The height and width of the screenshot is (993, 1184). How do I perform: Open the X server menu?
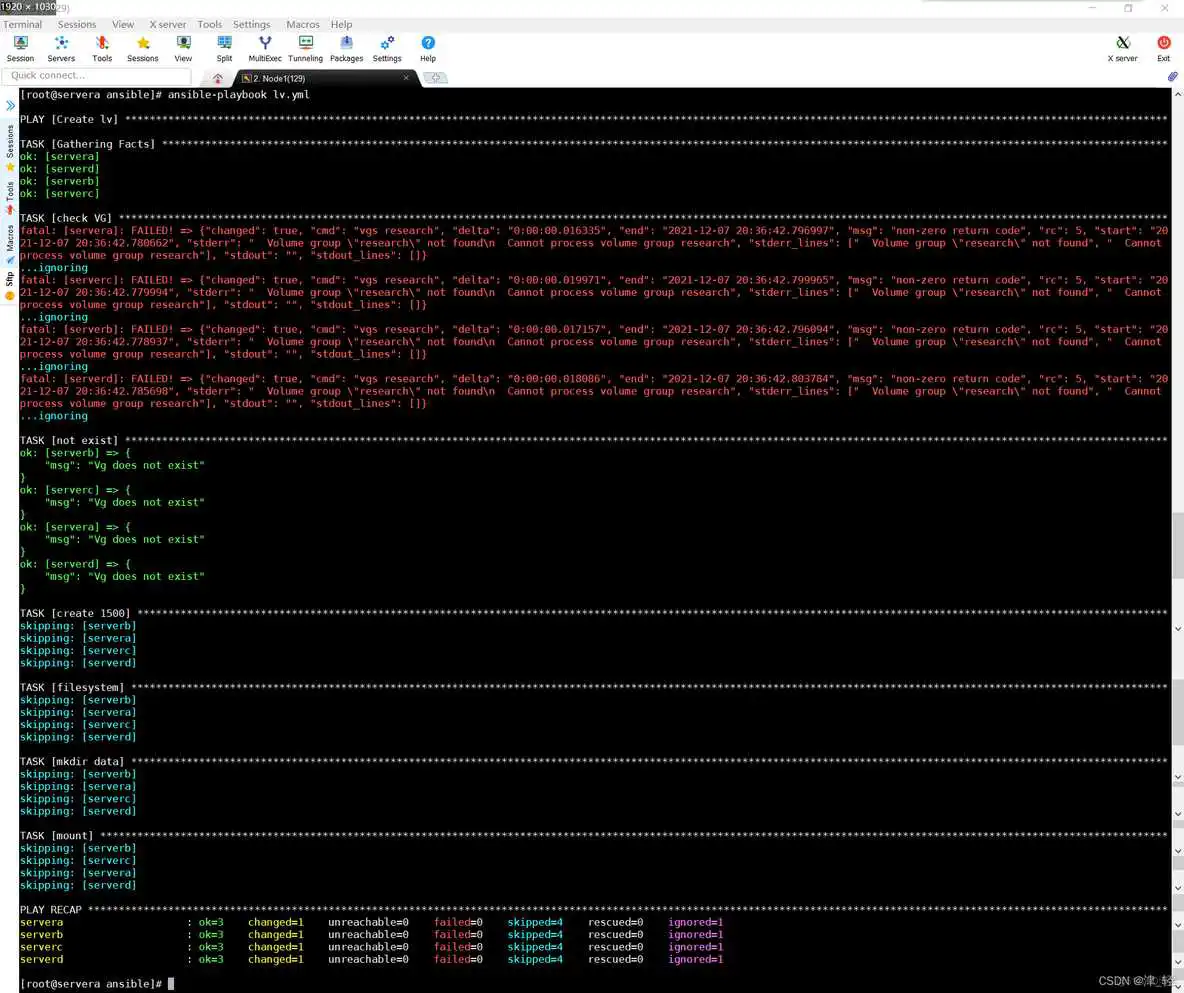point(168,24)
